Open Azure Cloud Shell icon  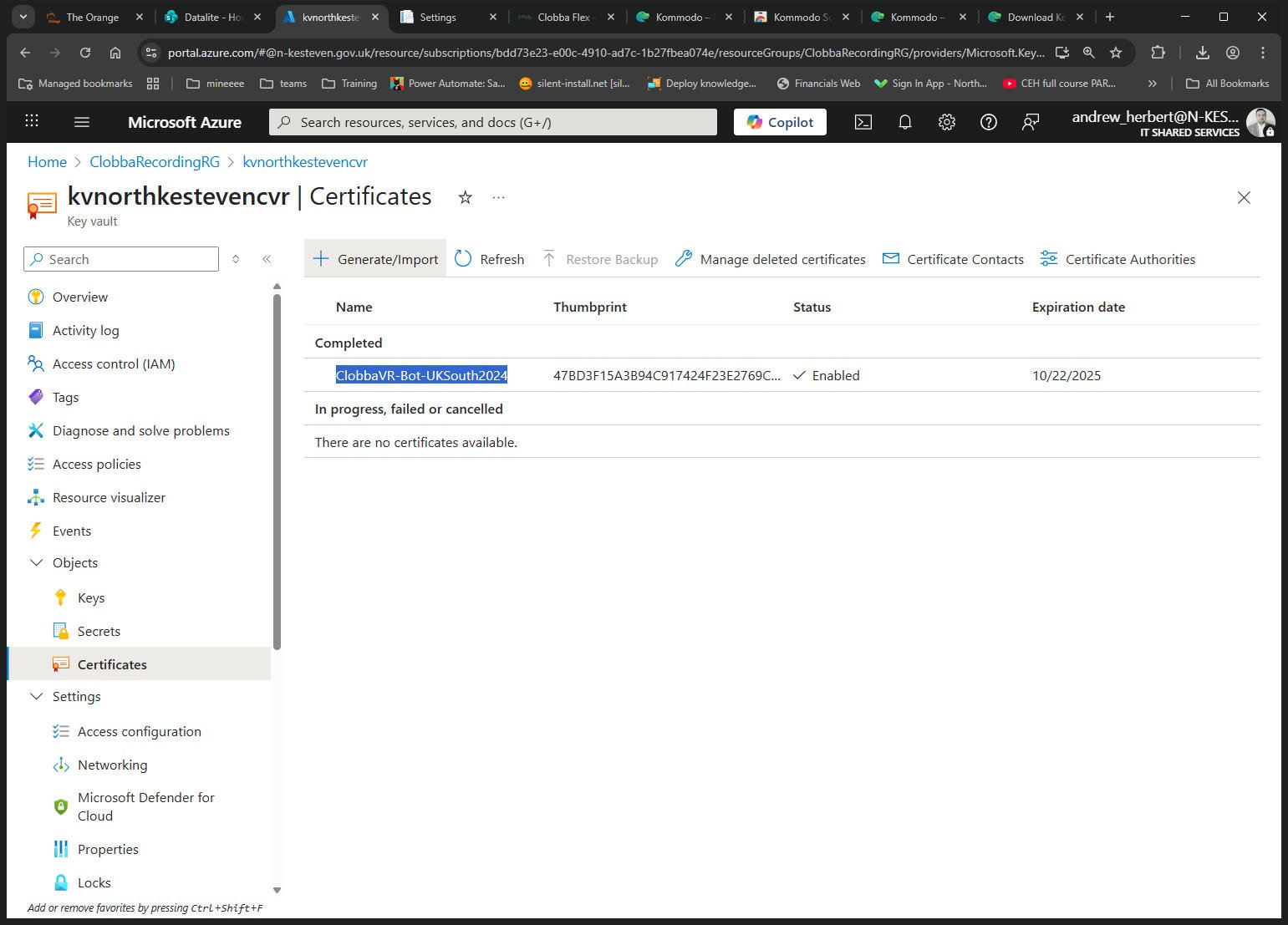(x=863, y=122)
